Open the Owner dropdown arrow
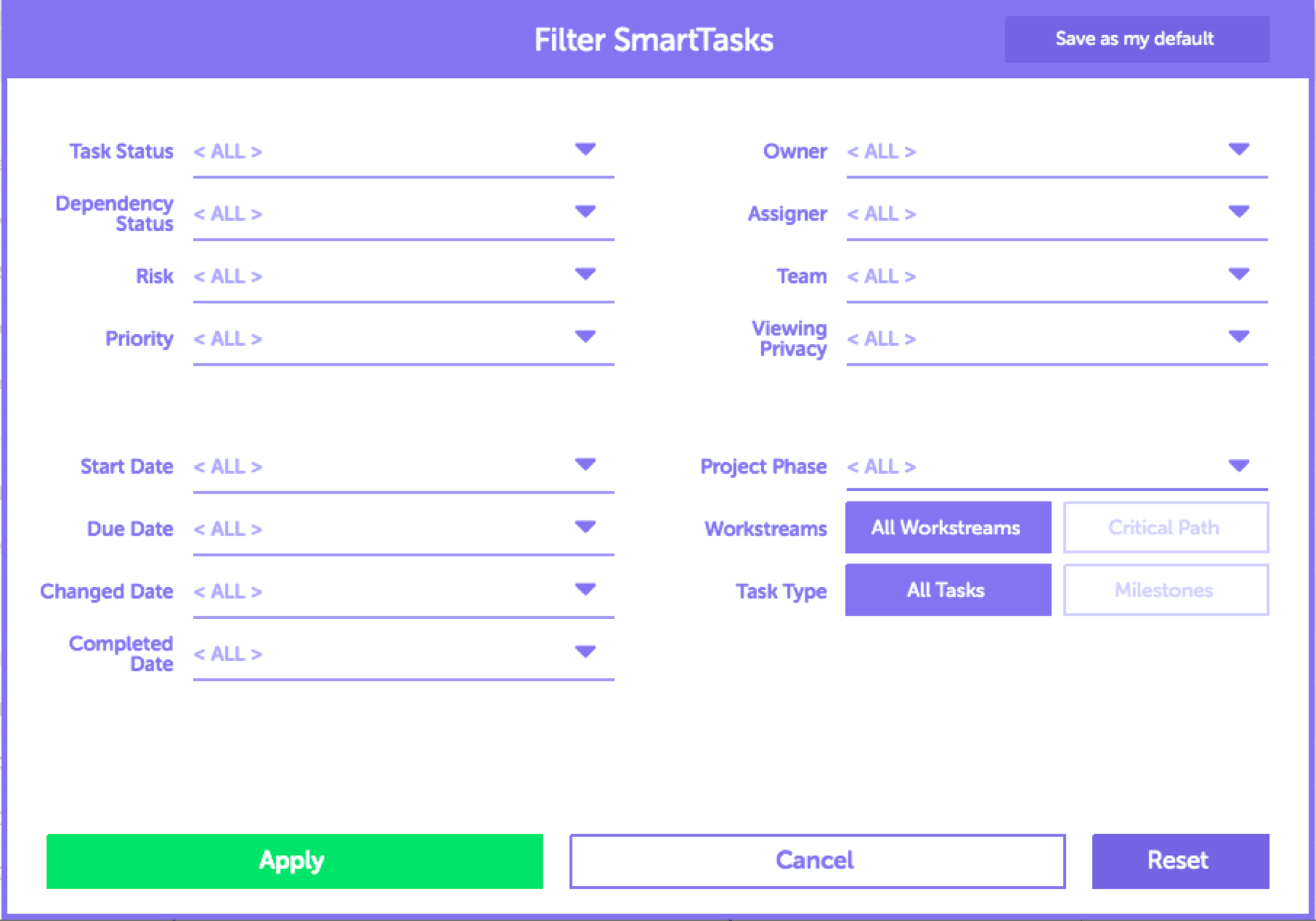The image size is (1316, 921). [x=1239, y=150]
